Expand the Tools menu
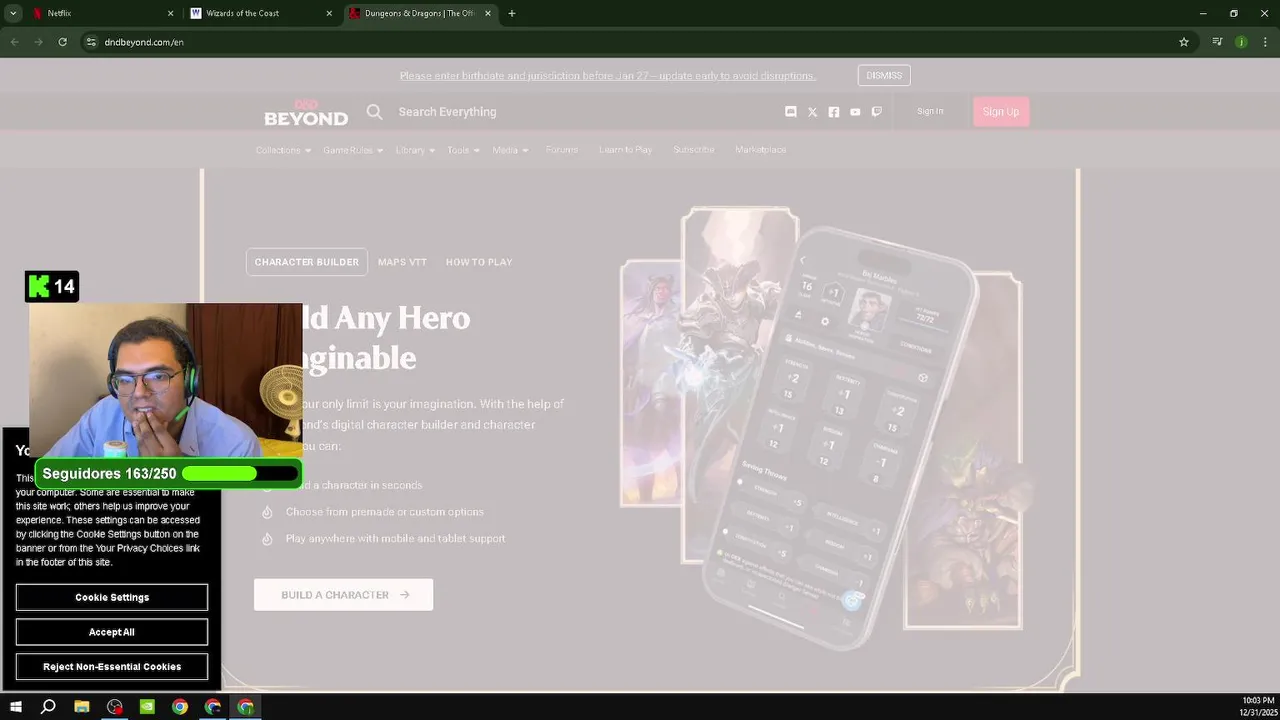The height and width of the screenshot is (720, 1280). click(x=463, y=150)
